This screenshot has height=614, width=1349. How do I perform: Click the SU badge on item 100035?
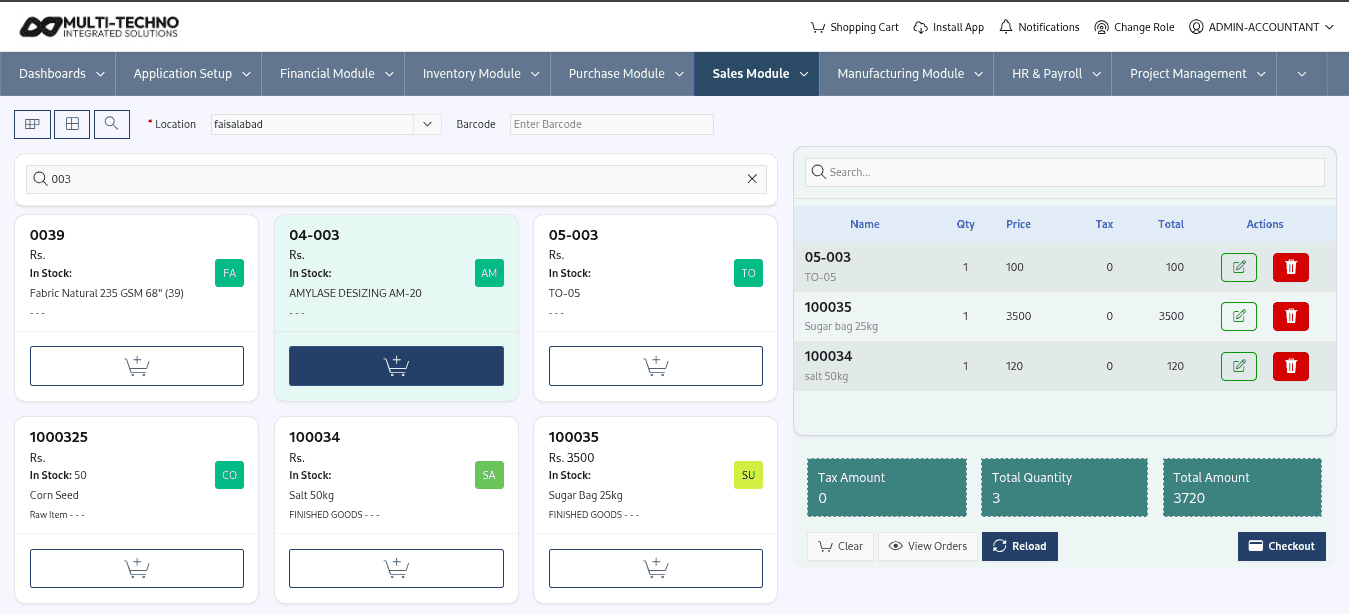(x=748, y=475)
